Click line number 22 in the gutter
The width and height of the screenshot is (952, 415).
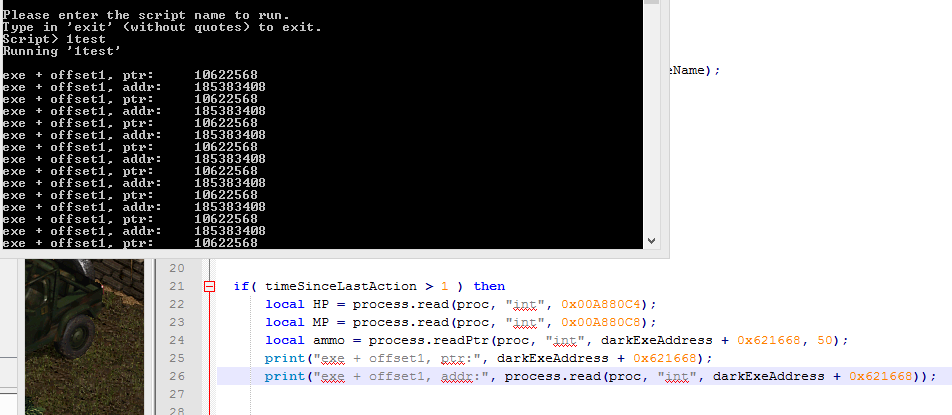[176, 304]
